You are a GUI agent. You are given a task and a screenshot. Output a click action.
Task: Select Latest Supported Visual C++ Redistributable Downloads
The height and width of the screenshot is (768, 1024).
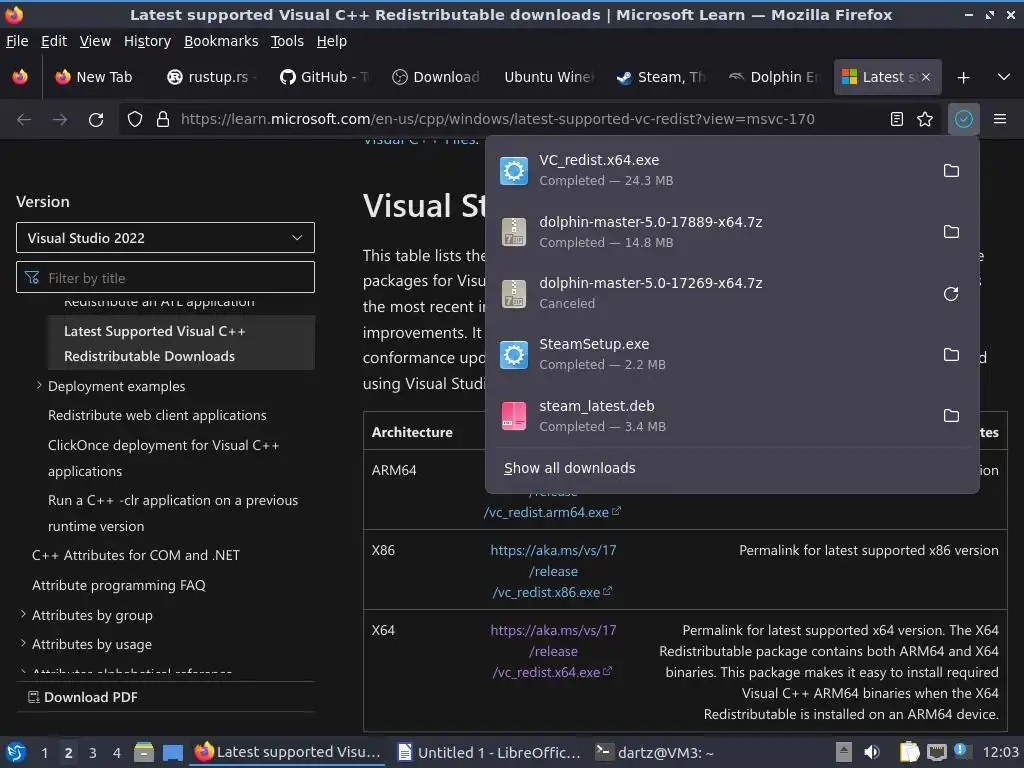point(181,344)
